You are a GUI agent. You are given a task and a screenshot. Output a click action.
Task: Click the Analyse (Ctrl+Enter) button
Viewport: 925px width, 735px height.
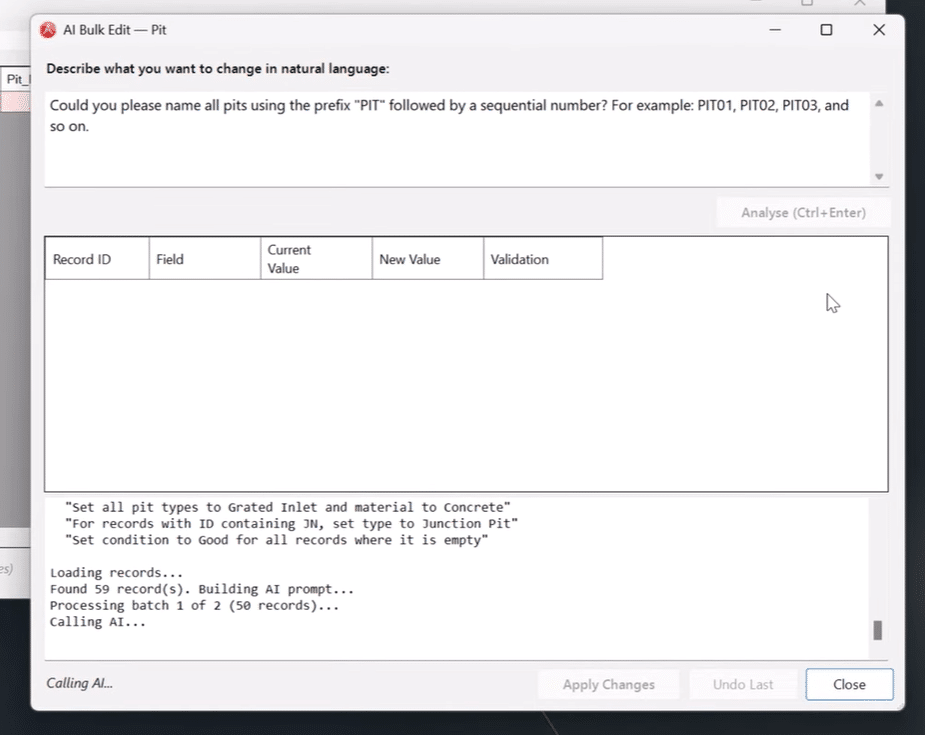pos(803,212)
